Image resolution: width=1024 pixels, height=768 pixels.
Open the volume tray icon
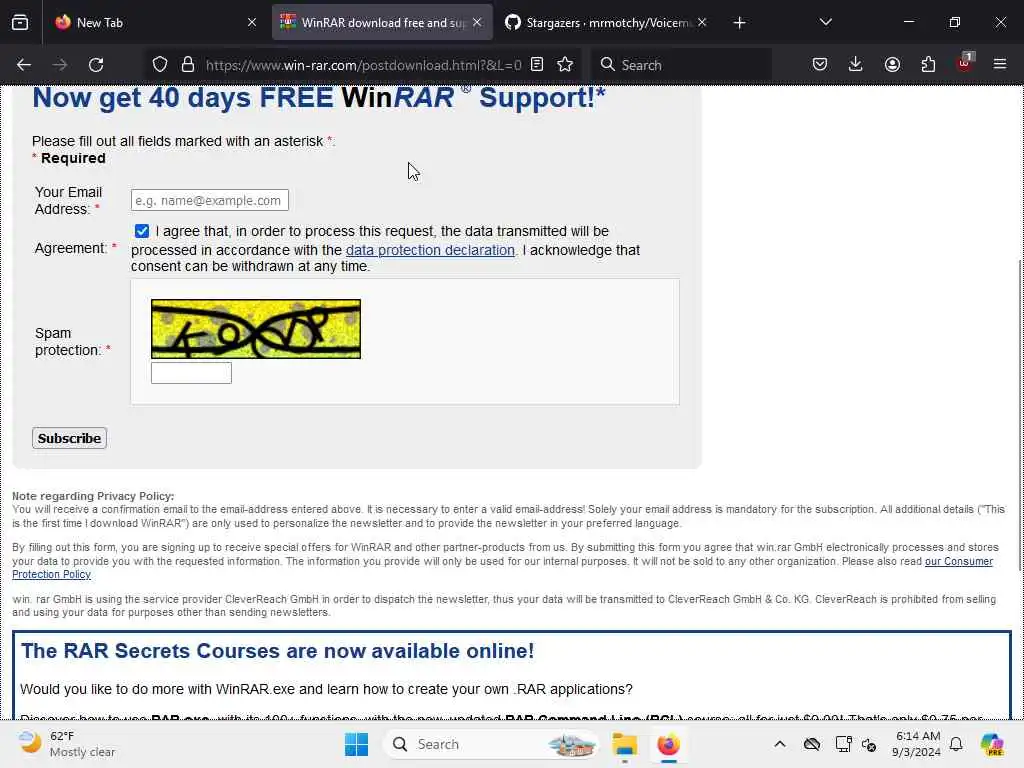tap(869, 745)
